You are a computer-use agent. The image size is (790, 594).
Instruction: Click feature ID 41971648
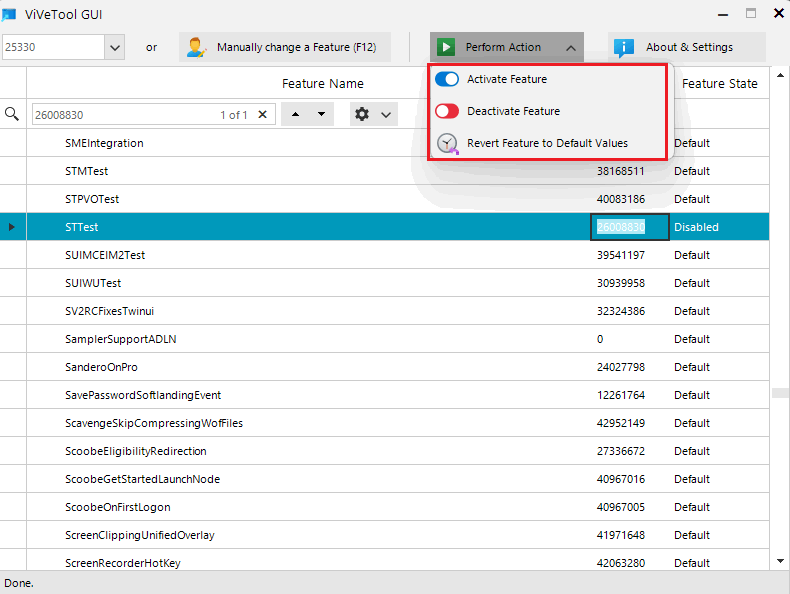[621, 535]
